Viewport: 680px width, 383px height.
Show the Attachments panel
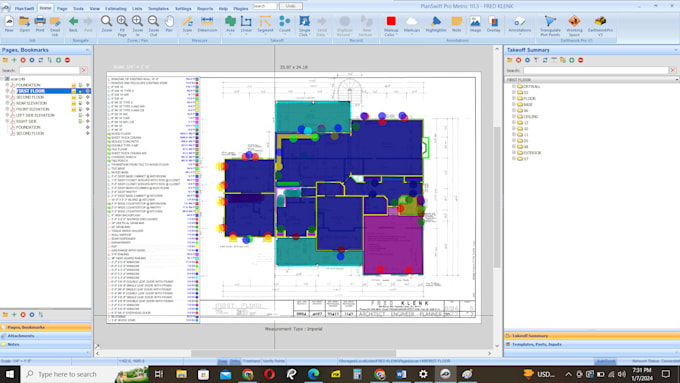pyautogui.click(x=46, y=336)
